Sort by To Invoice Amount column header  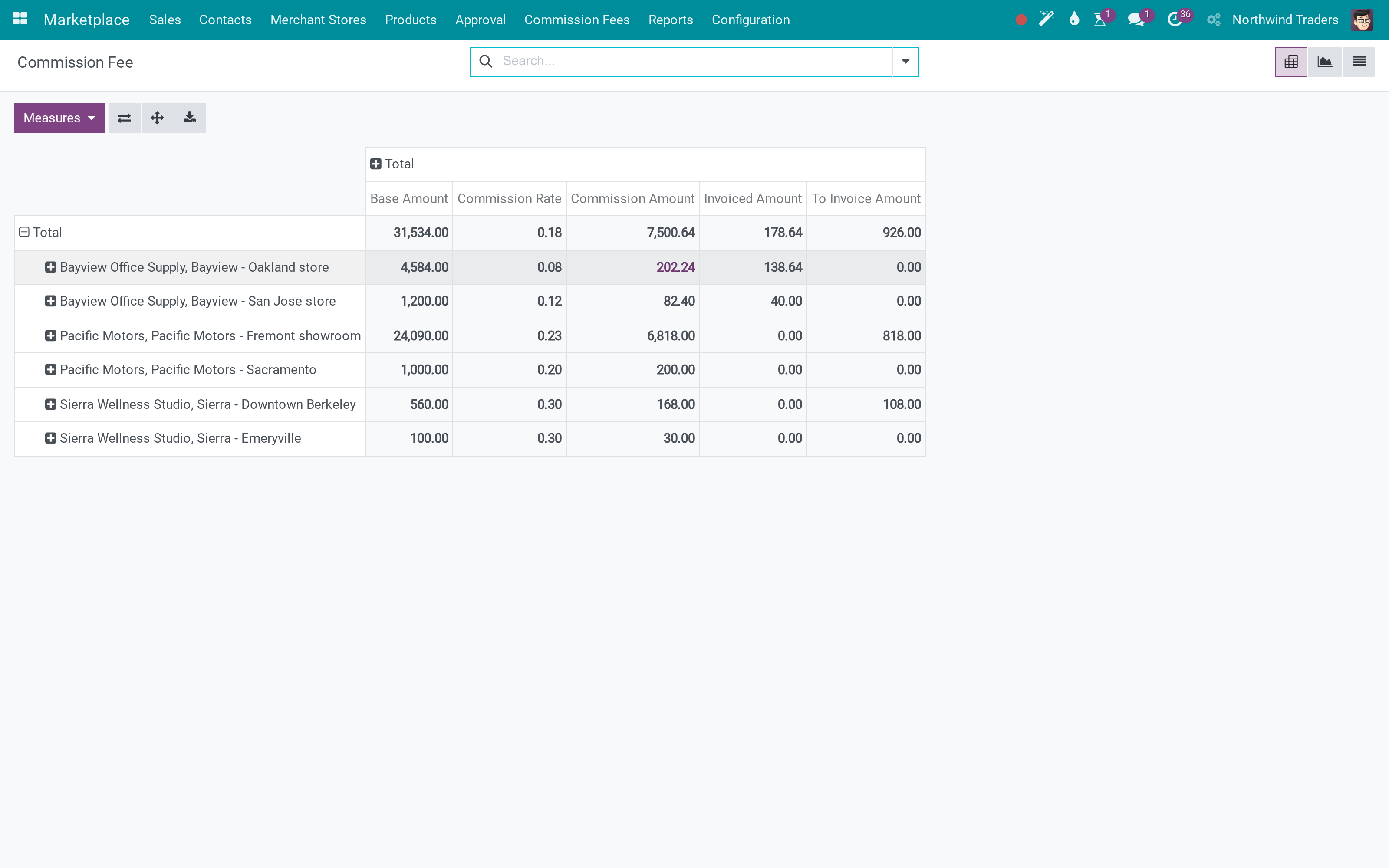(866, 199)
